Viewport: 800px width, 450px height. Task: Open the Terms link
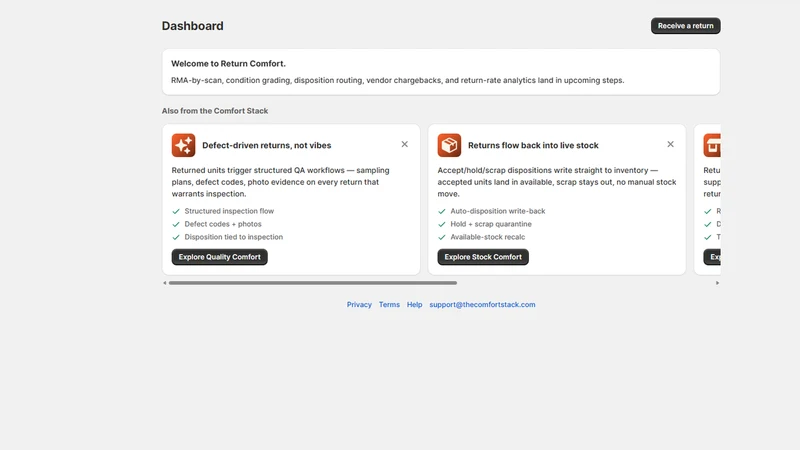click(x=389, y=305)
